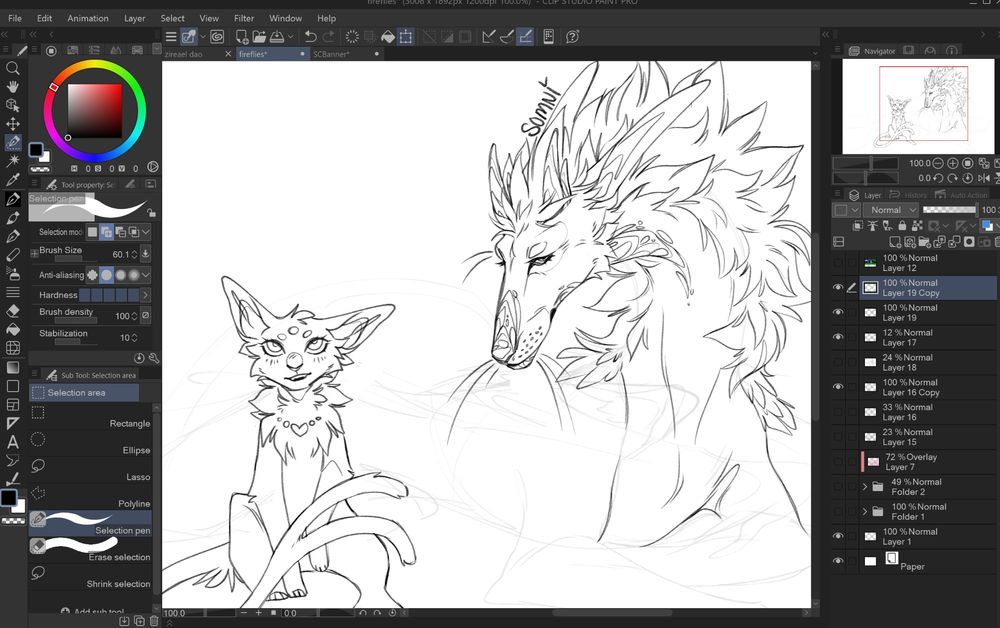Open CLIP STUDIO launcher icon
The width and height of the screenshot is (1000, 628).
click(217, 37)
